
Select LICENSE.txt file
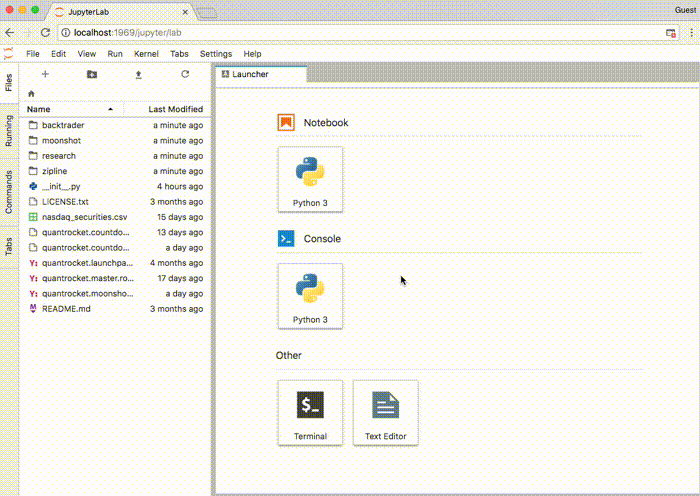pyautogui.click(x=115, y=202)
